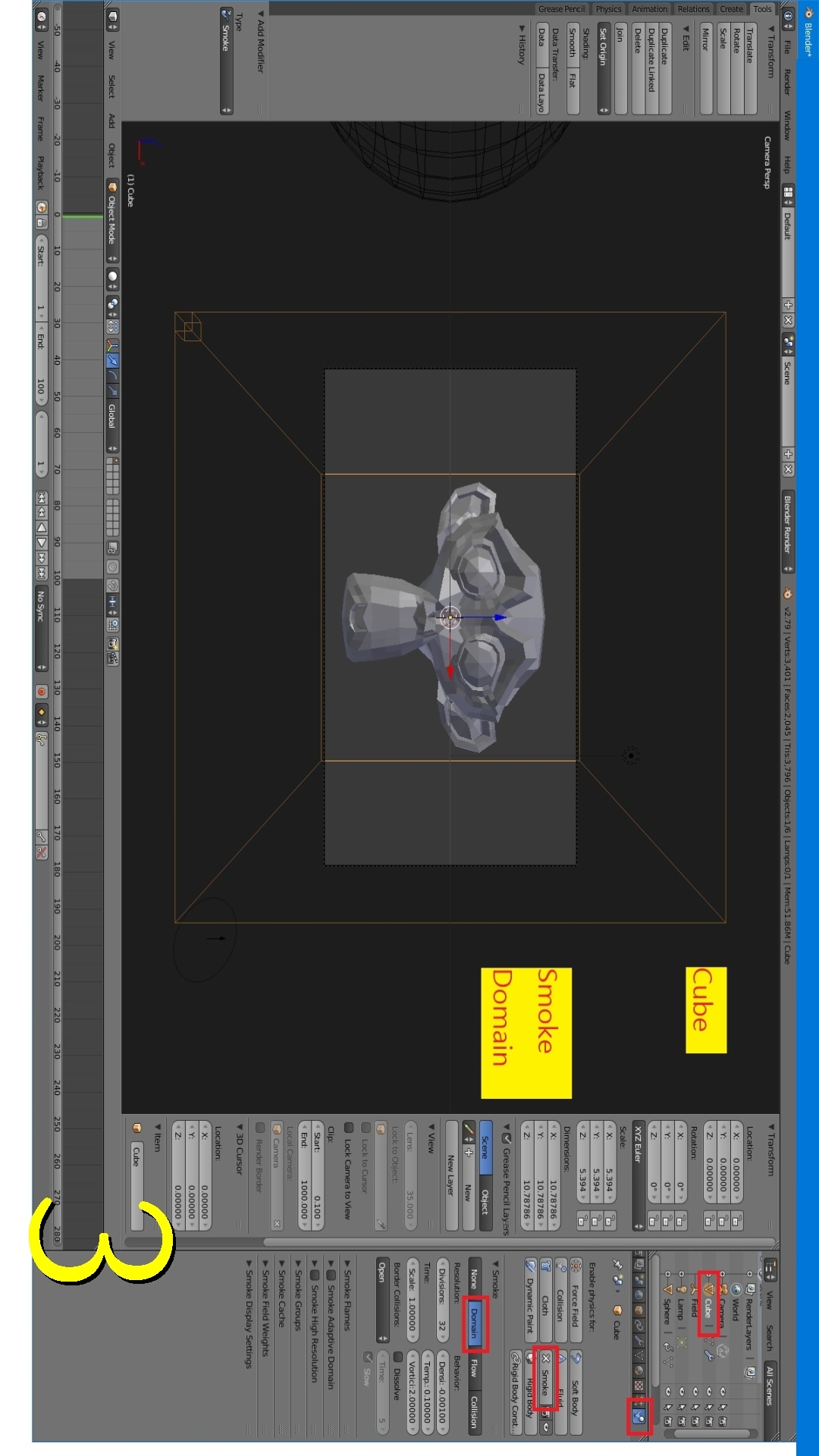Open the Texture checkerboard properties tab
Viewport: 819px width, 1456px height.
pos(639,1385)
